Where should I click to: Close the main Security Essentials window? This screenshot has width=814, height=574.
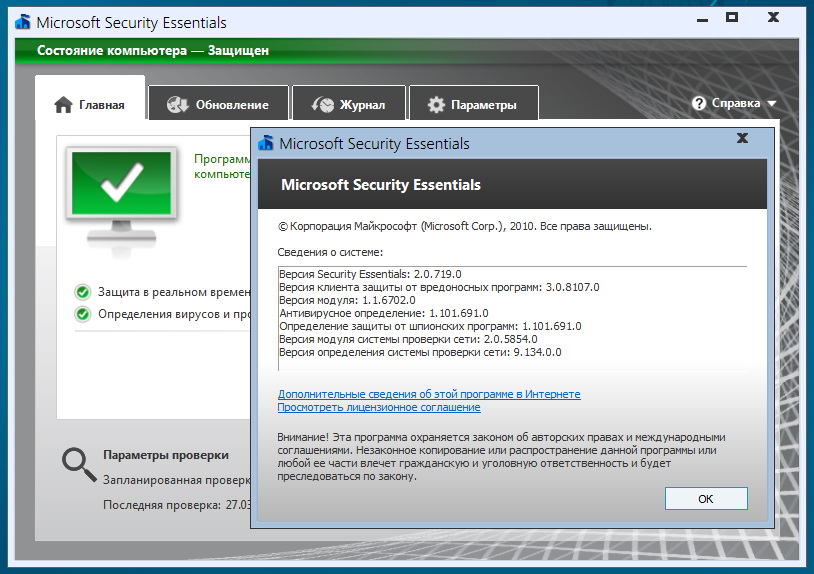[774, 17]
